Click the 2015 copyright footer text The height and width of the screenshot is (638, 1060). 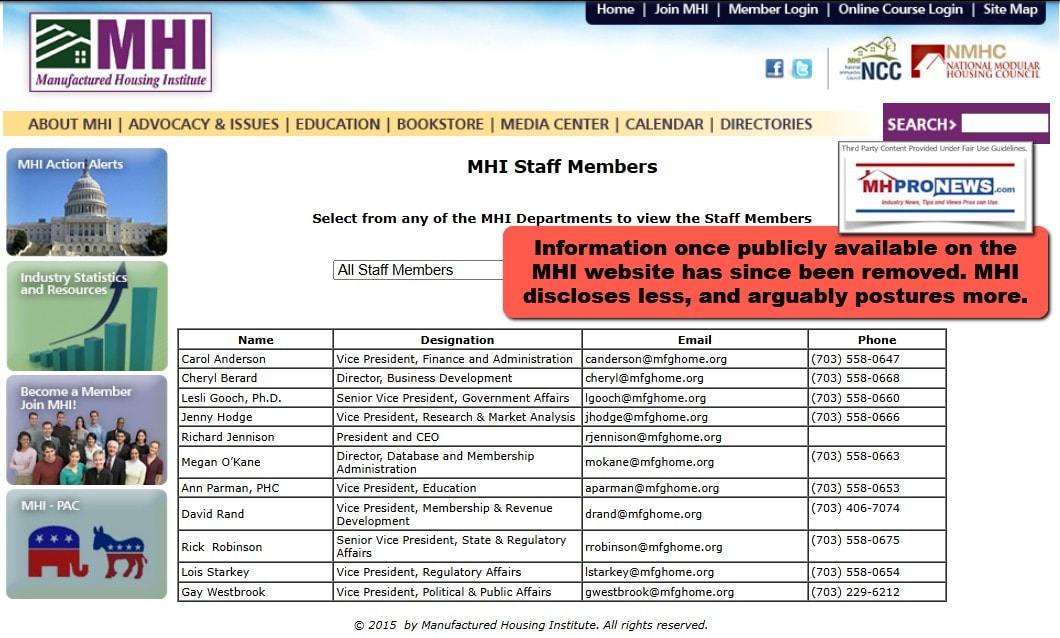click(531, 625)
